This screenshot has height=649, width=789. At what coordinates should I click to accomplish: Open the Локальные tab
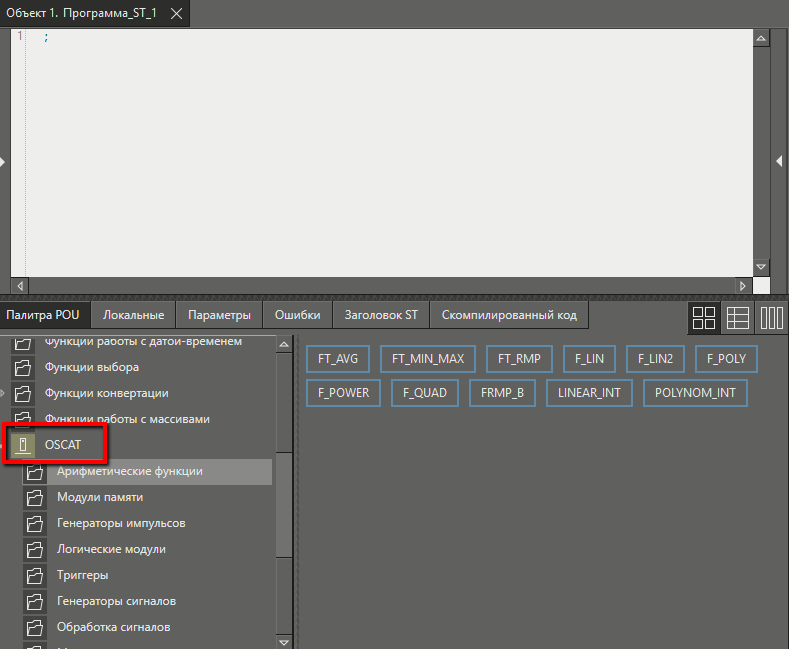(133, 315)
